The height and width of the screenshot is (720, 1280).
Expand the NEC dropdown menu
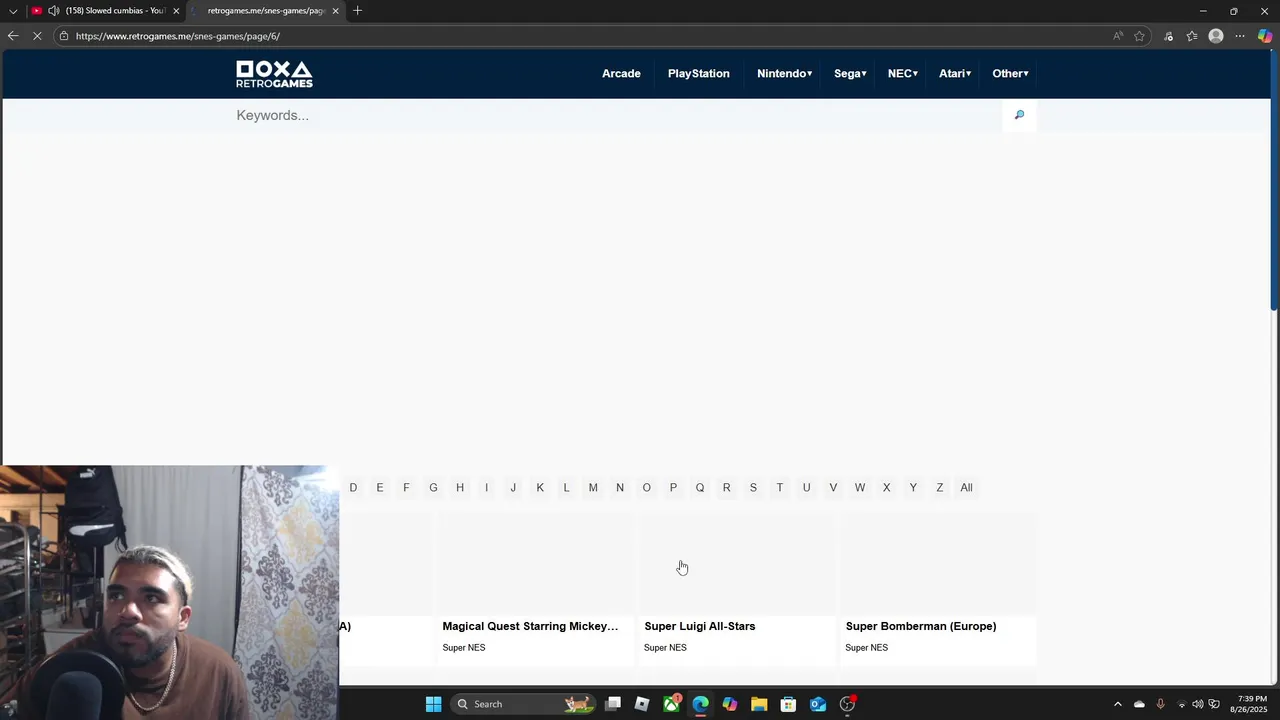point(903,73)
